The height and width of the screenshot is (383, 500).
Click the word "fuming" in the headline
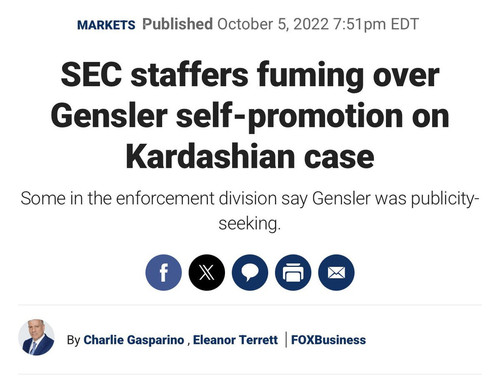point(310,76)
